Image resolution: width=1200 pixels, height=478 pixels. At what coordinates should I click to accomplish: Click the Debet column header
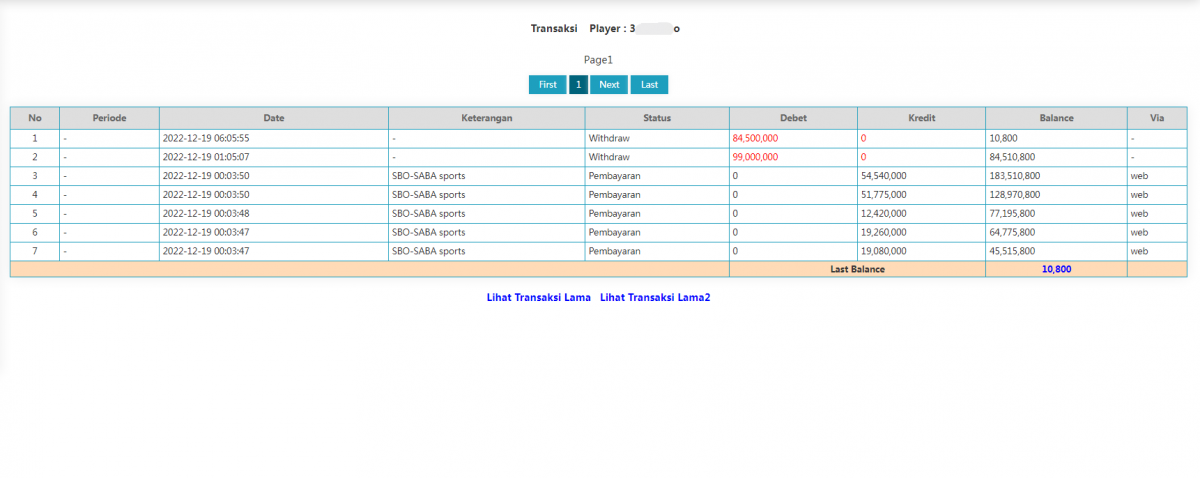(793, 118)
